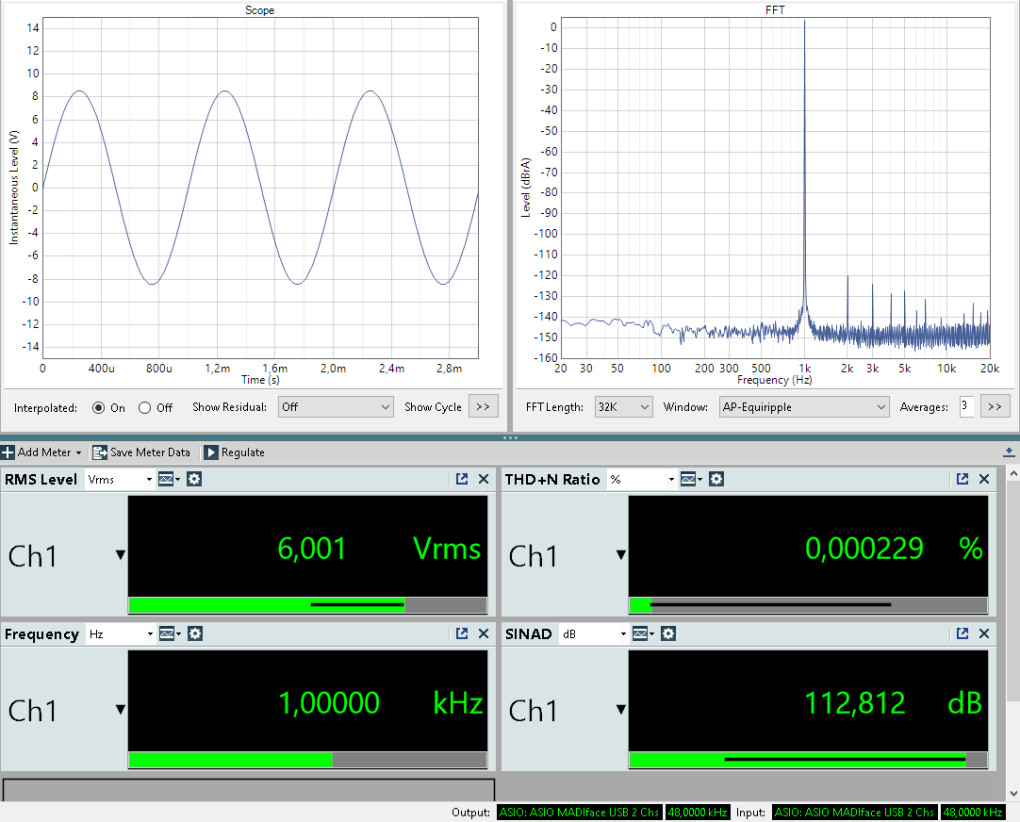Viewport: 1020px width, 822px height.
Task: Click output 48,0000 kHz sample rate
Action: pos(697,812)
